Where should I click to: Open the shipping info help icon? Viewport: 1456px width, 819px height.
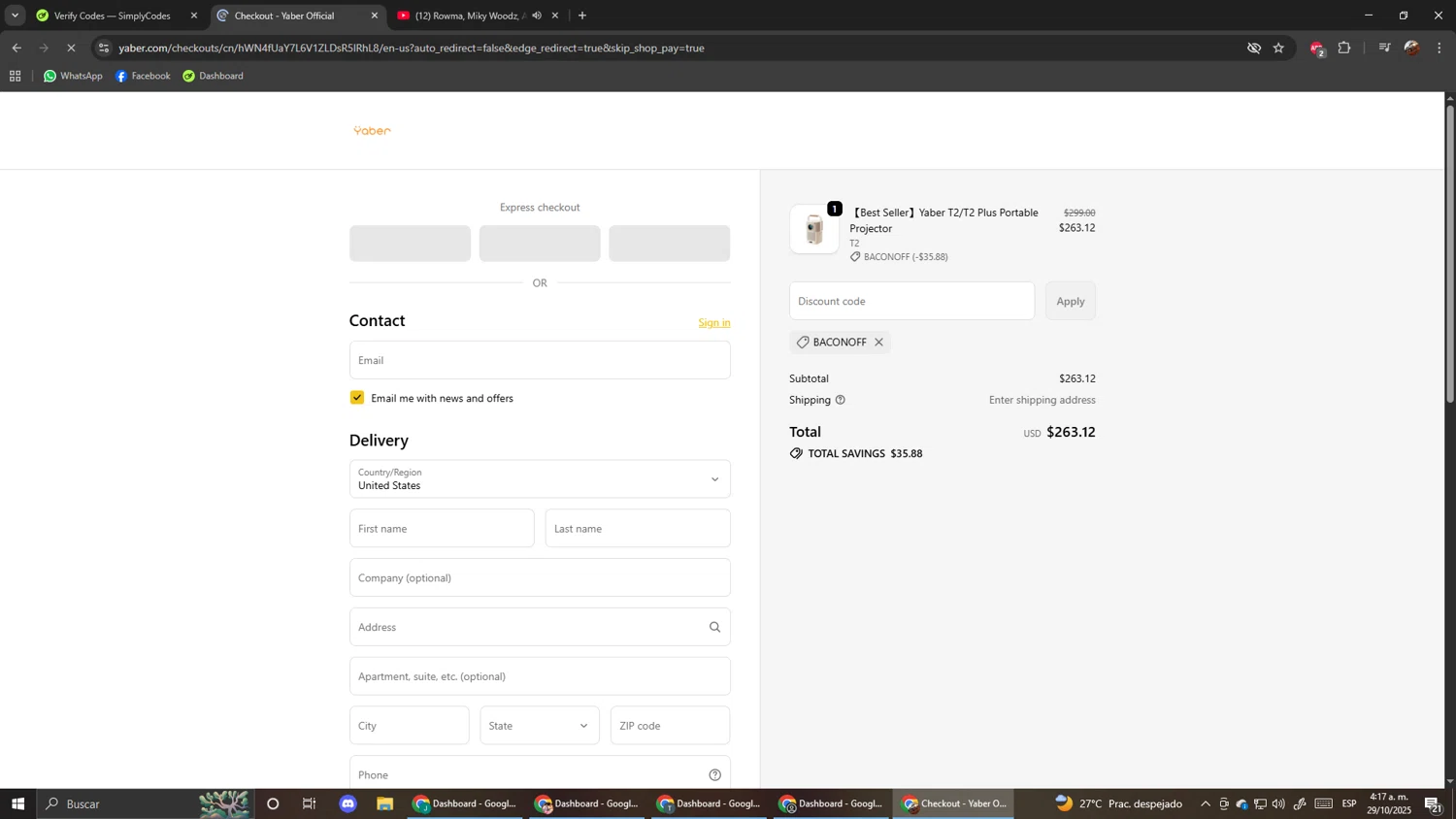[841, 400]
